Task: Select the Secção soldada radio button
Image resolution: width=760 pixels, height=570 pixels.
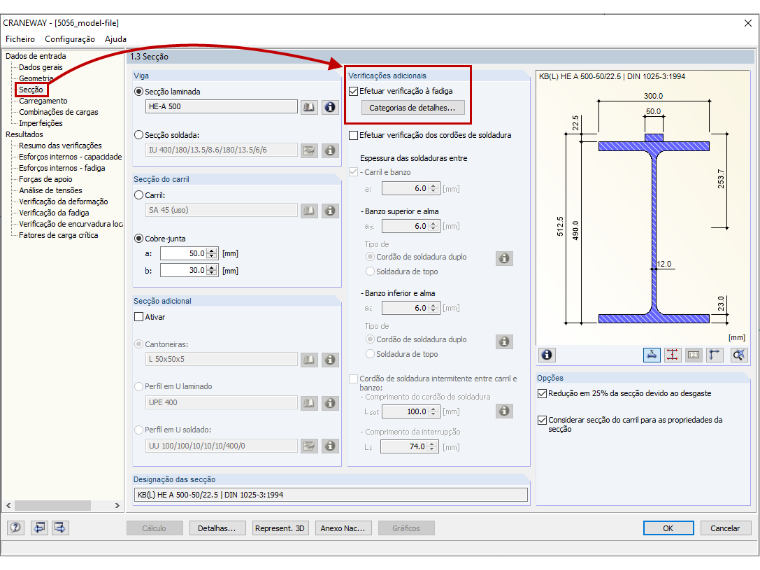Action: (x=139, y=135)
